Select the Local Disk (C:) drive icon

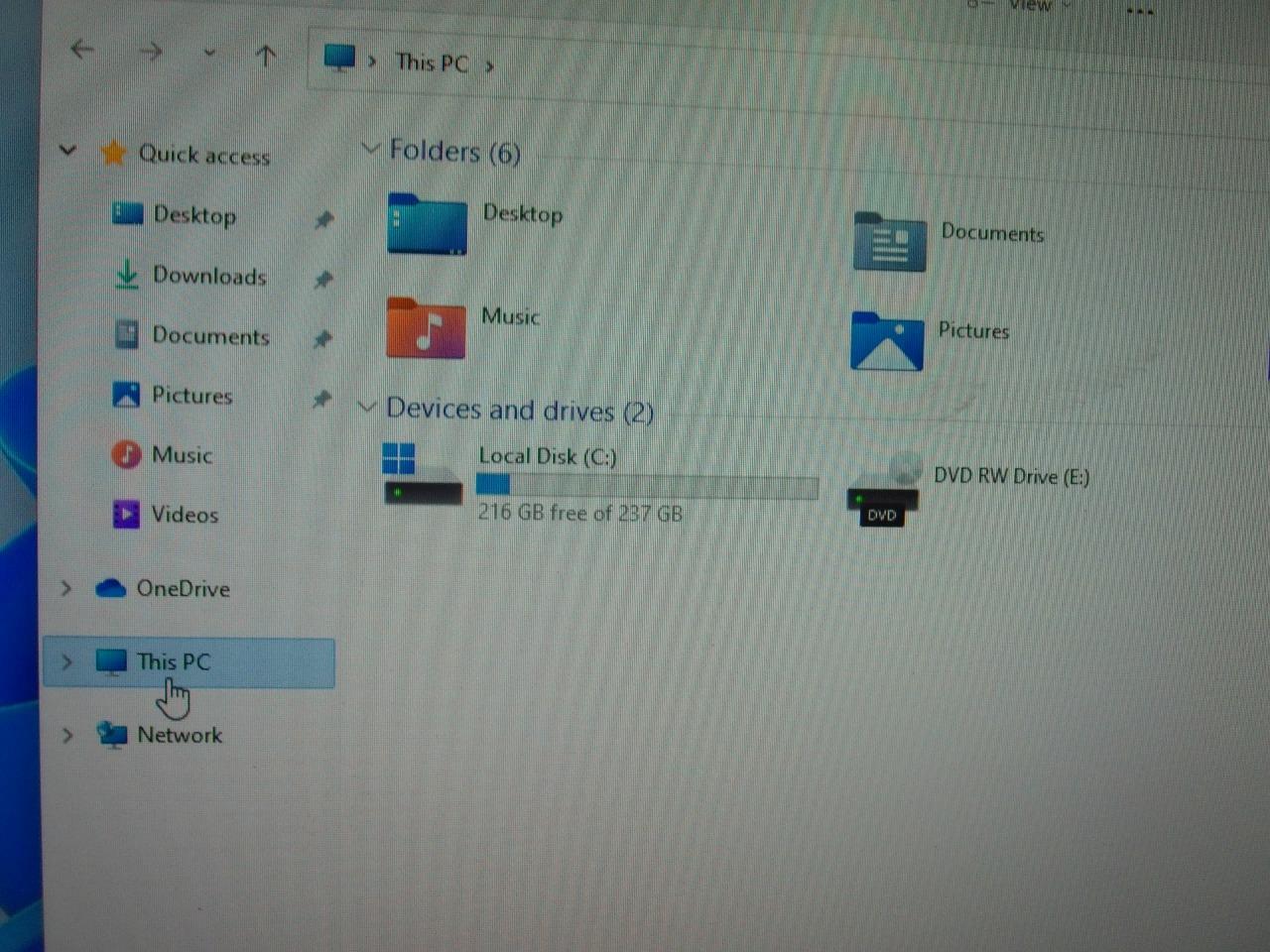coord(423,474)
